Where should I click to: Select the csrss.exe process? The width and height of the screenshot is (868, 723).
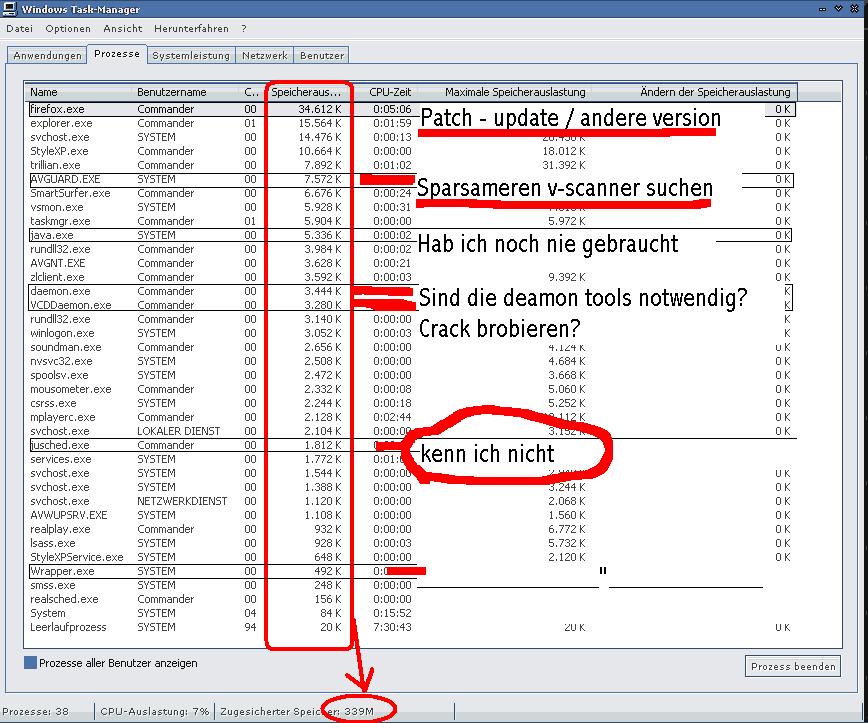coord(412,403)
